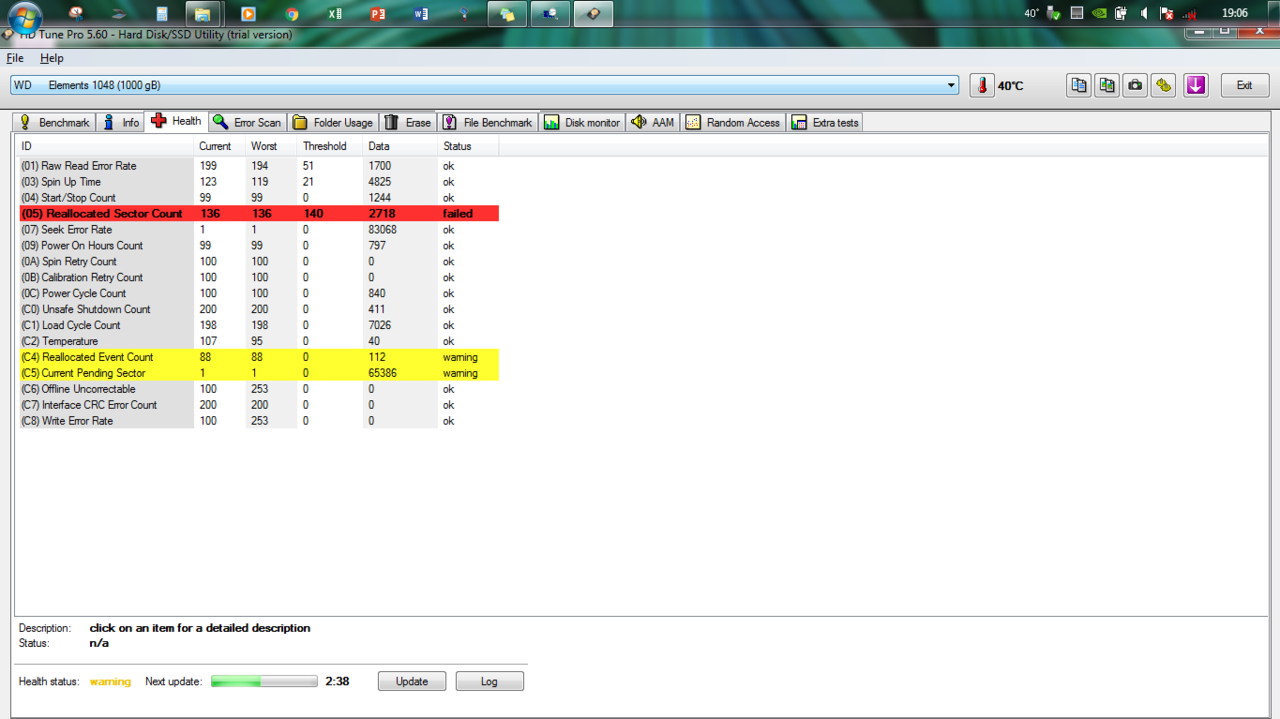Viewport: 1280px width, 719px height.
Task: Open the Help menu
Action: [51, 58]
